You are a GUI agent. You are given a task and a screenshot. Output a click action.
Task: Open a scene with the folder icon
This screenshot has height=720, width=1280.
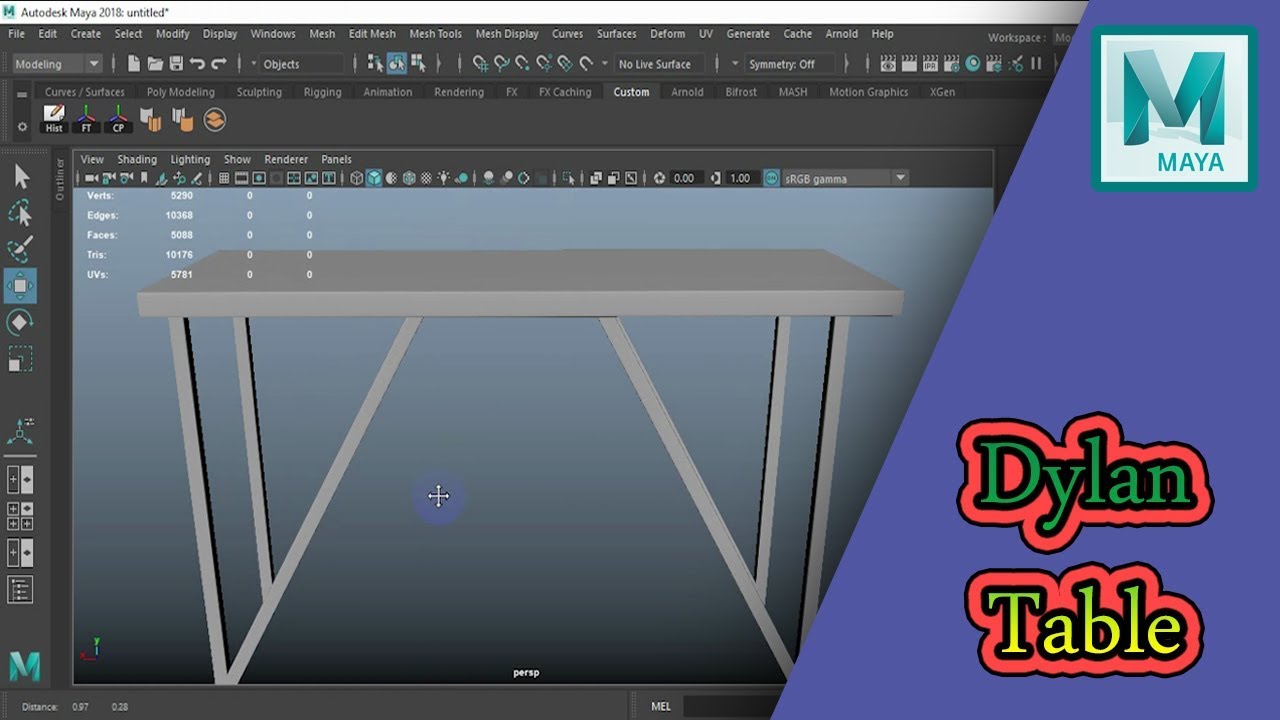coord(155,64)
